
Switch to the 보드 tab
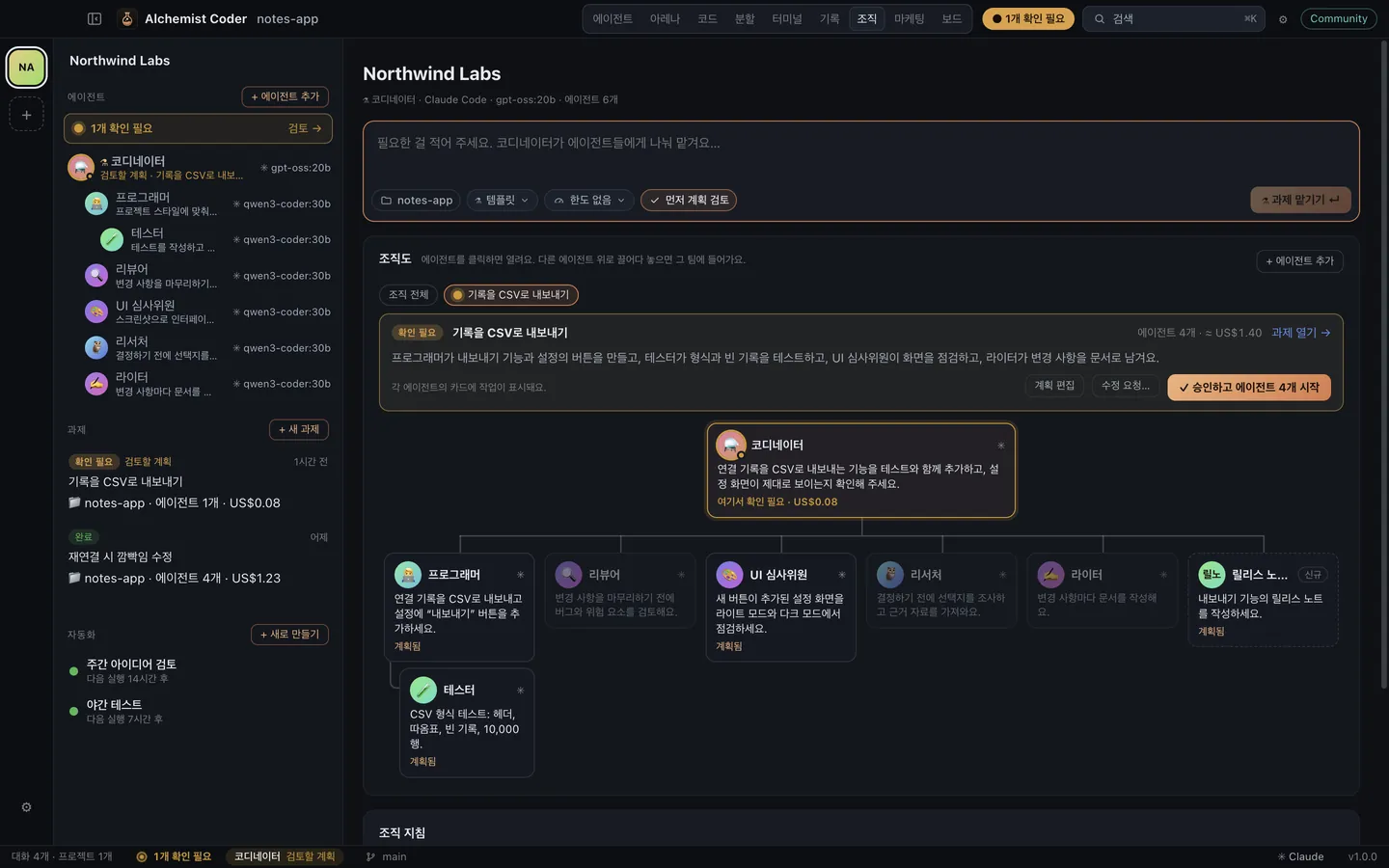pyautogui.click(x=952, y=18)
